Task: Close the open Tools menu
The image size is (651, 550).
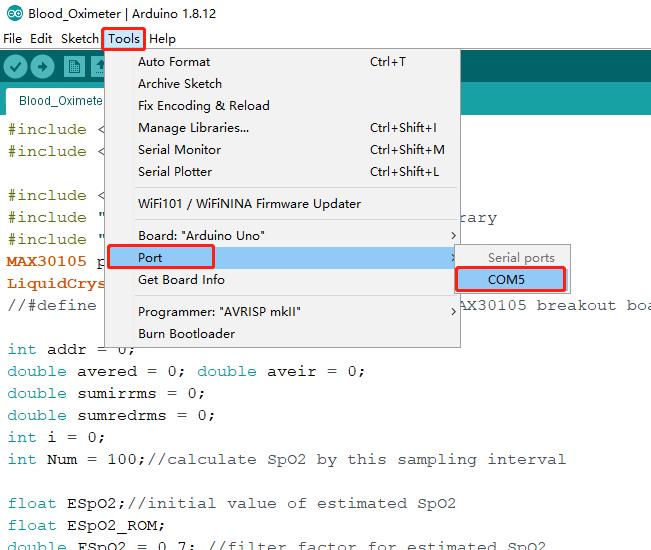Action: pos(125,39)
